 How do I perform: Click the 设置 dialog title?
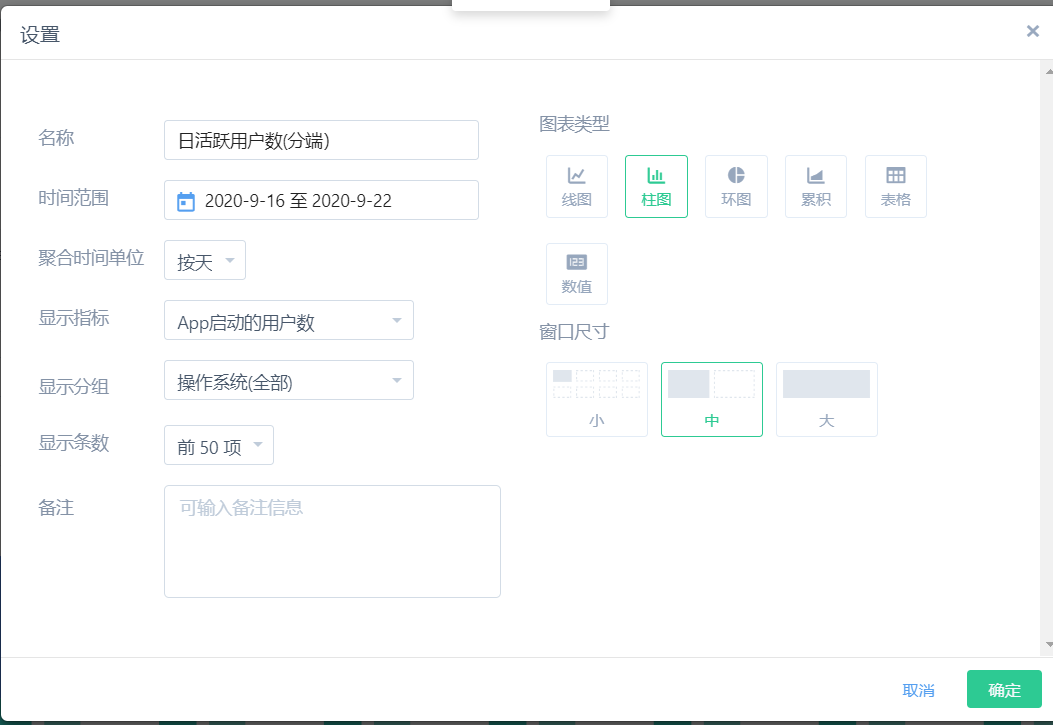(40, 34)
